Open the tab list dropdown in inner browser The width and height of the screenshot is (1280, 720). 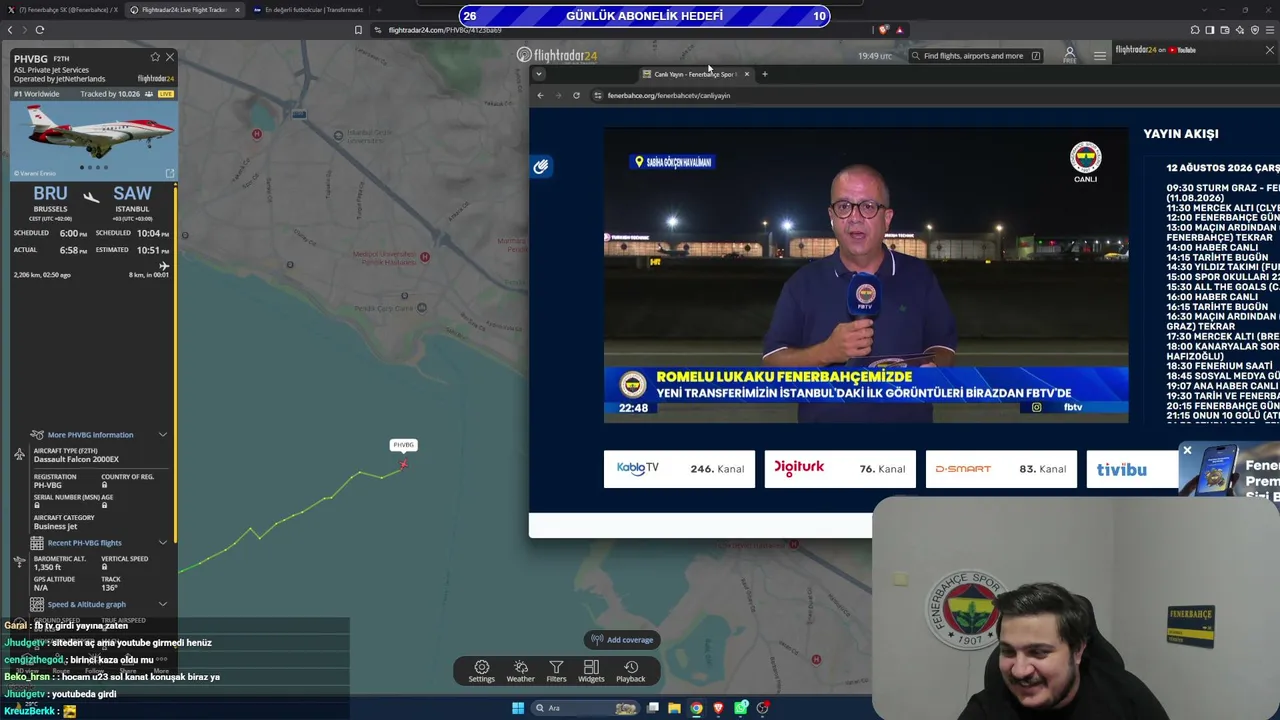click(538, 74)
